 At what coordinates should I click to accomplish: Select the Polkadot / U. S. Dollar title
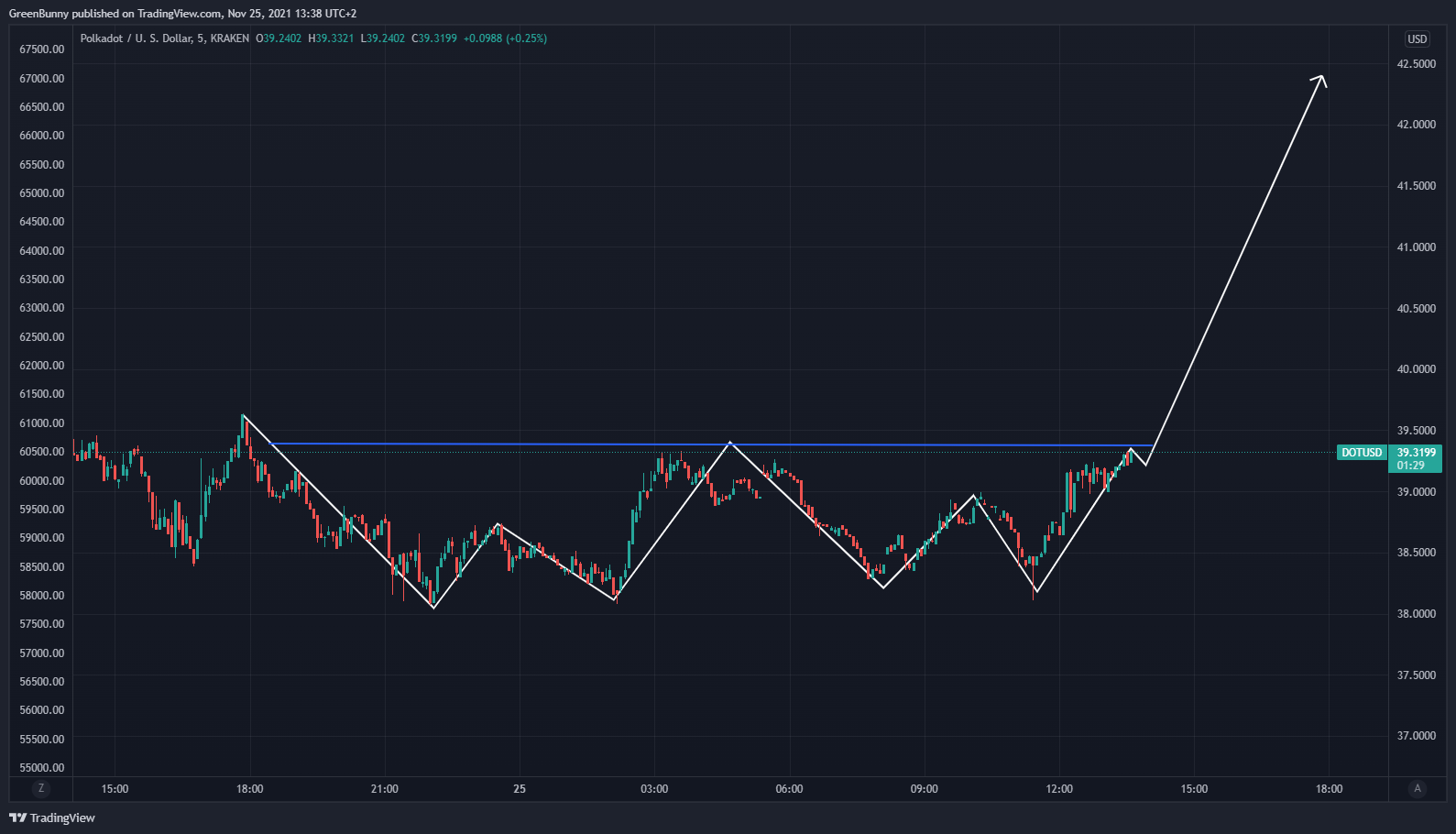[x=137, y=38]
